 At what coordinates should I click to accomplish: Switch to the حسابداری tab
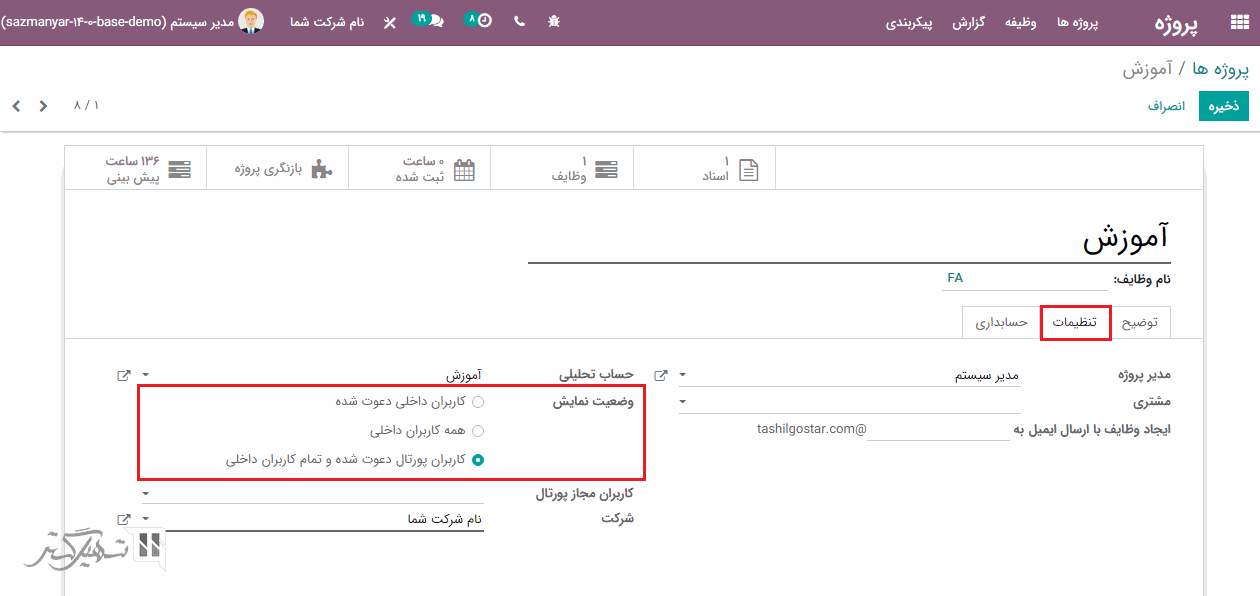click(1001, 323)
